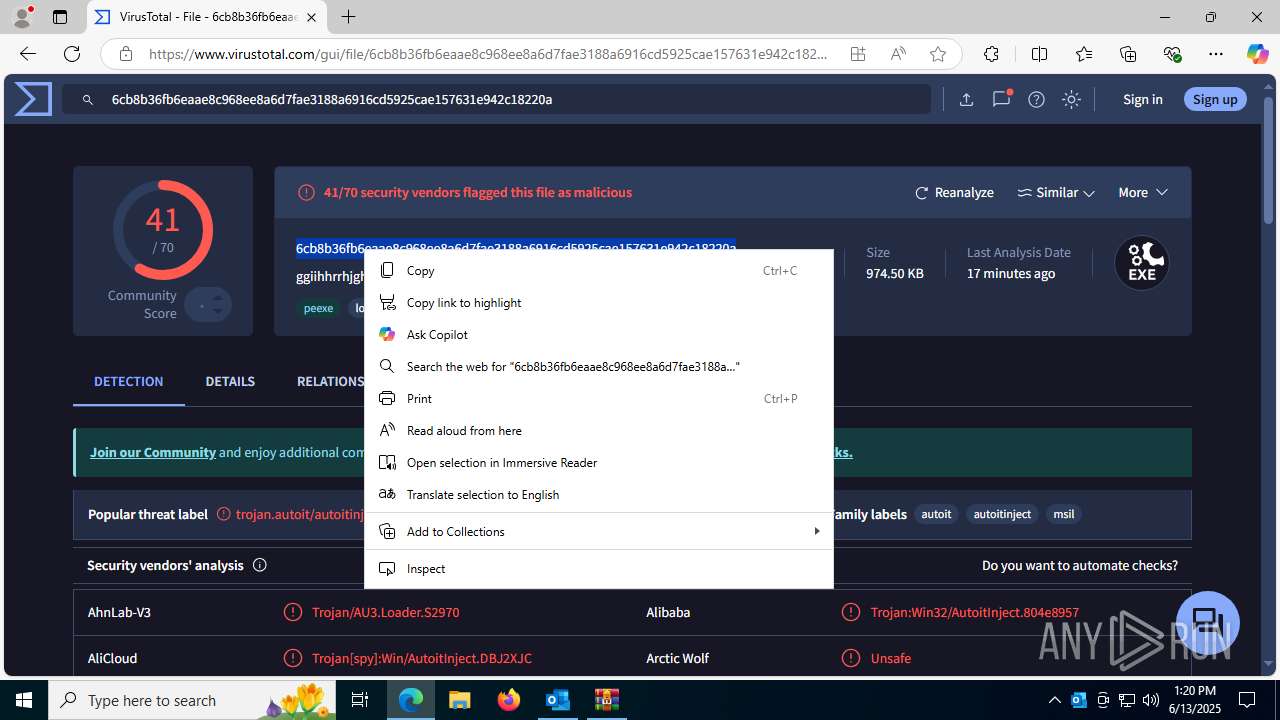The image size is (1280, 720).
Task: Click the VirusTotal hash search field
Action: point(496,99)
